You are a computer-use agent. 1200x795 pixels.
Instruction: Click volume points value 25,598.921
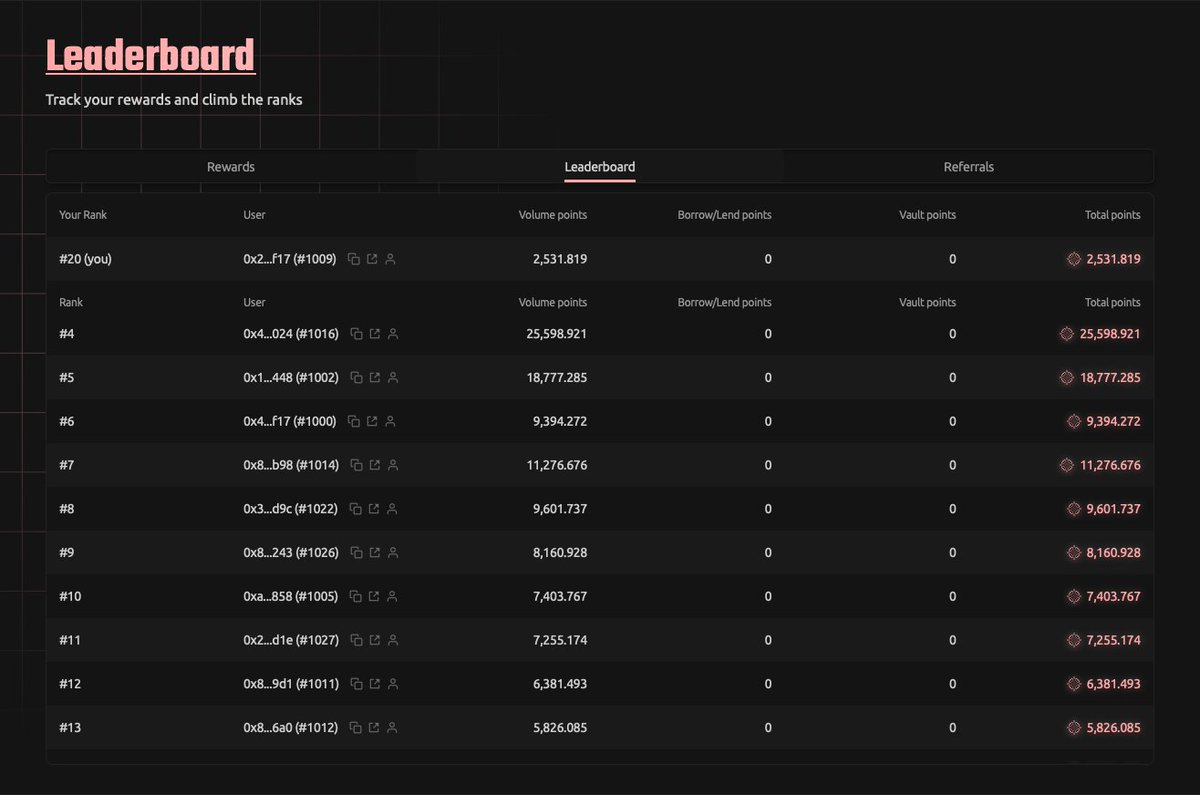pyautogui.click(x=557, y=334)
